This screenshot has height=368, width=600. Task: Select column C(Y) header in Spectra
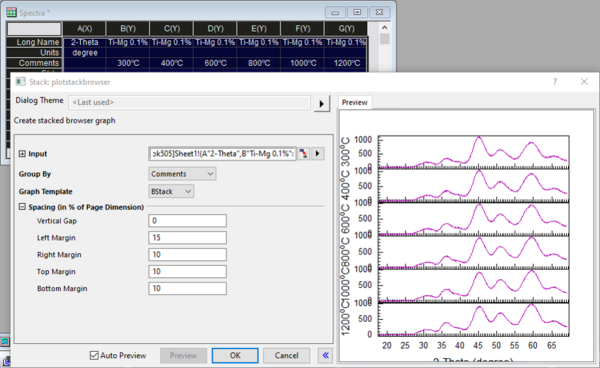tap(172, 29)
